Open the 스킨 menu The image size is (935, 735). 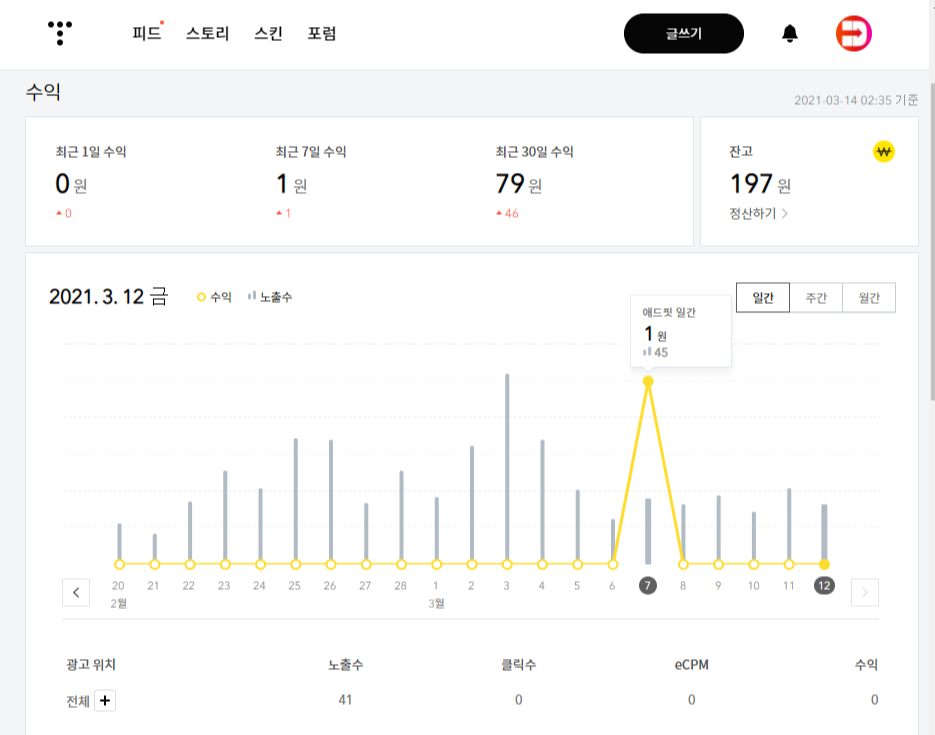(268, 33)
